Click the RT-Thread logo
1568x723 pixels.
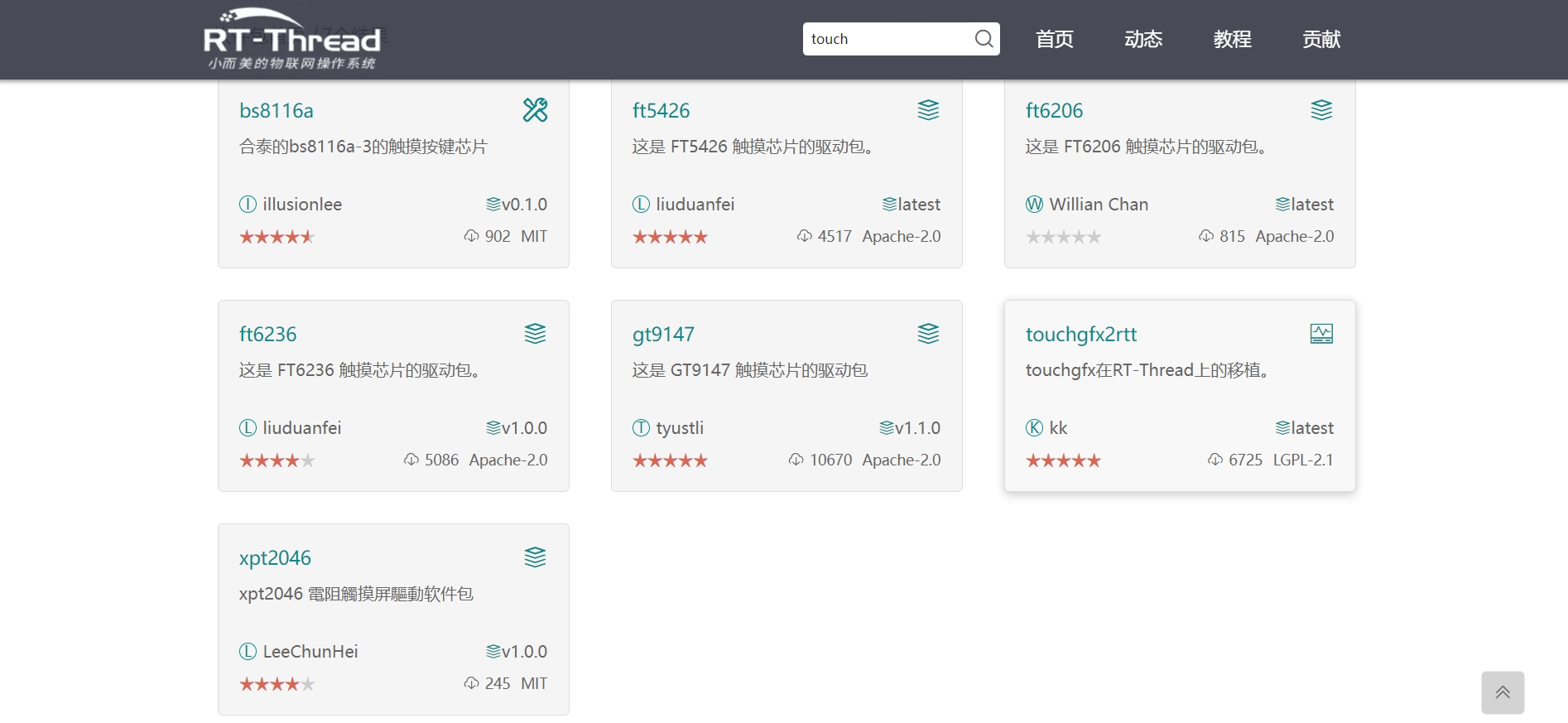[291, 39]
